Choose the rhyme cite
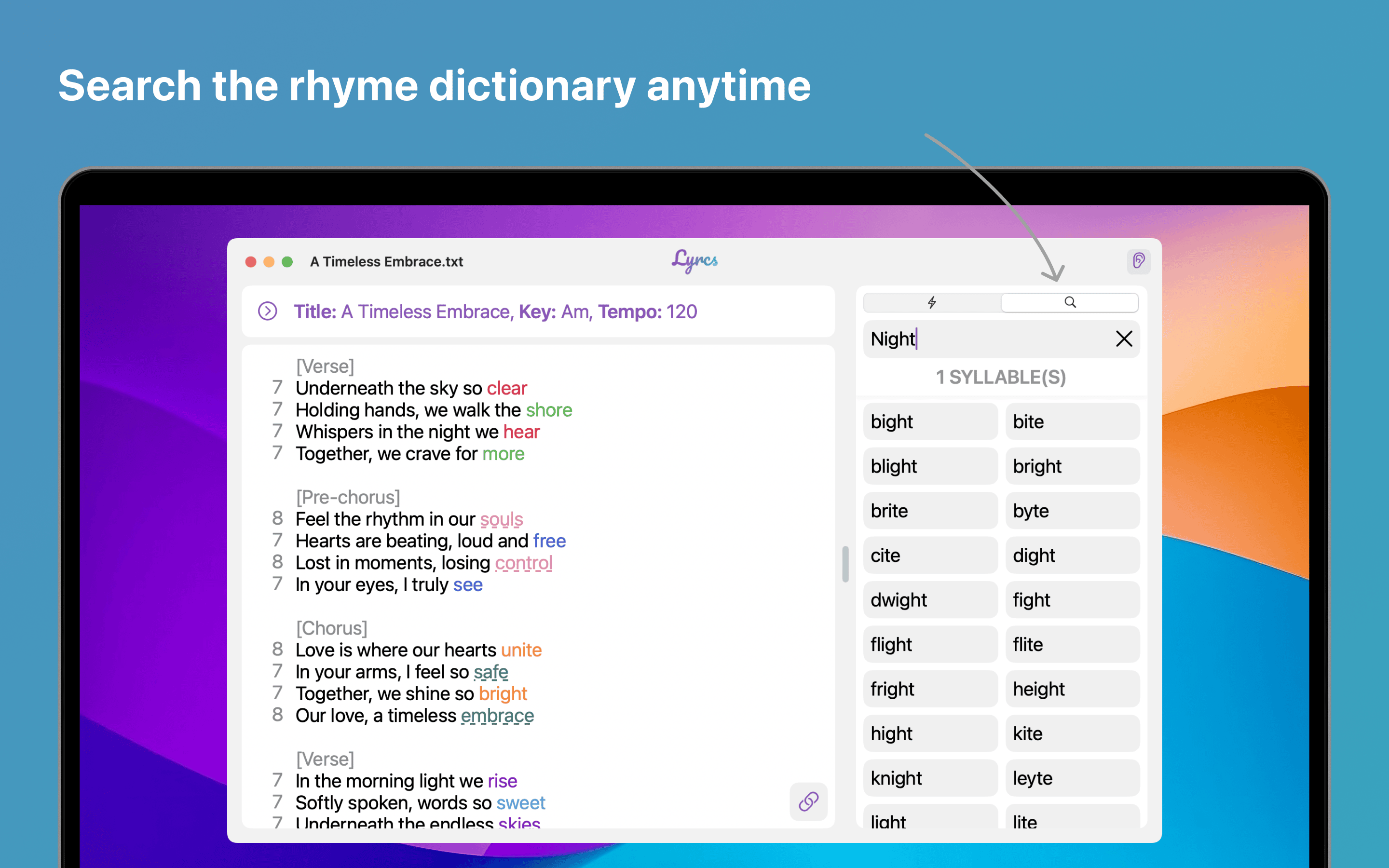Screen dimensions: 1389x868 pyautogui.click(x=930, y=555)
